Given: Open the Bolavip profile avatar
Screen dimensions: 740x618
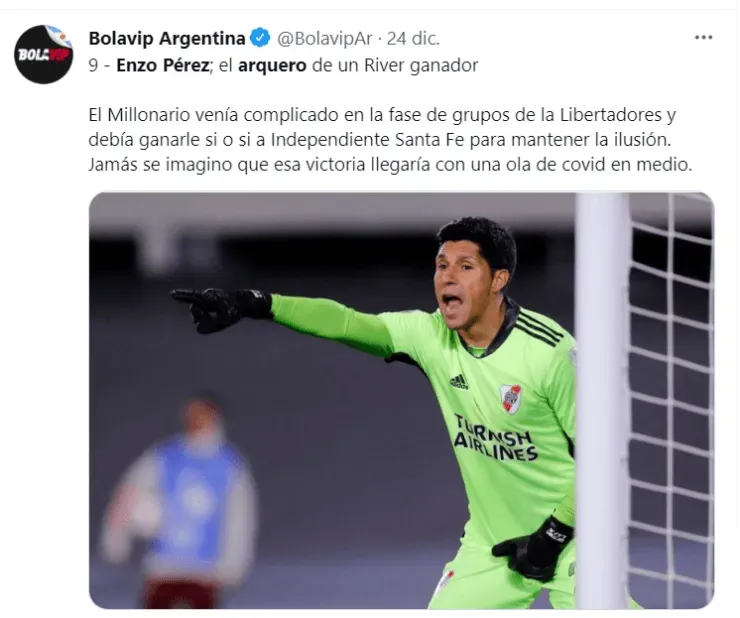Looking at the screenshot, I should (x=43, y=54).
